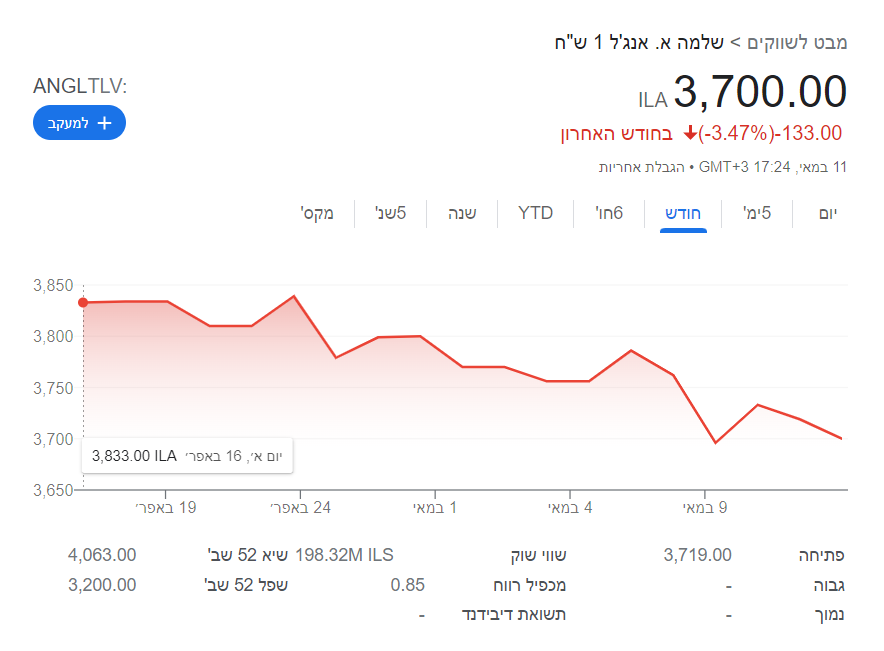Screen dimensions: 884x651
Task: Switch to the YTD range tab
Action: [x=535, y=213]
